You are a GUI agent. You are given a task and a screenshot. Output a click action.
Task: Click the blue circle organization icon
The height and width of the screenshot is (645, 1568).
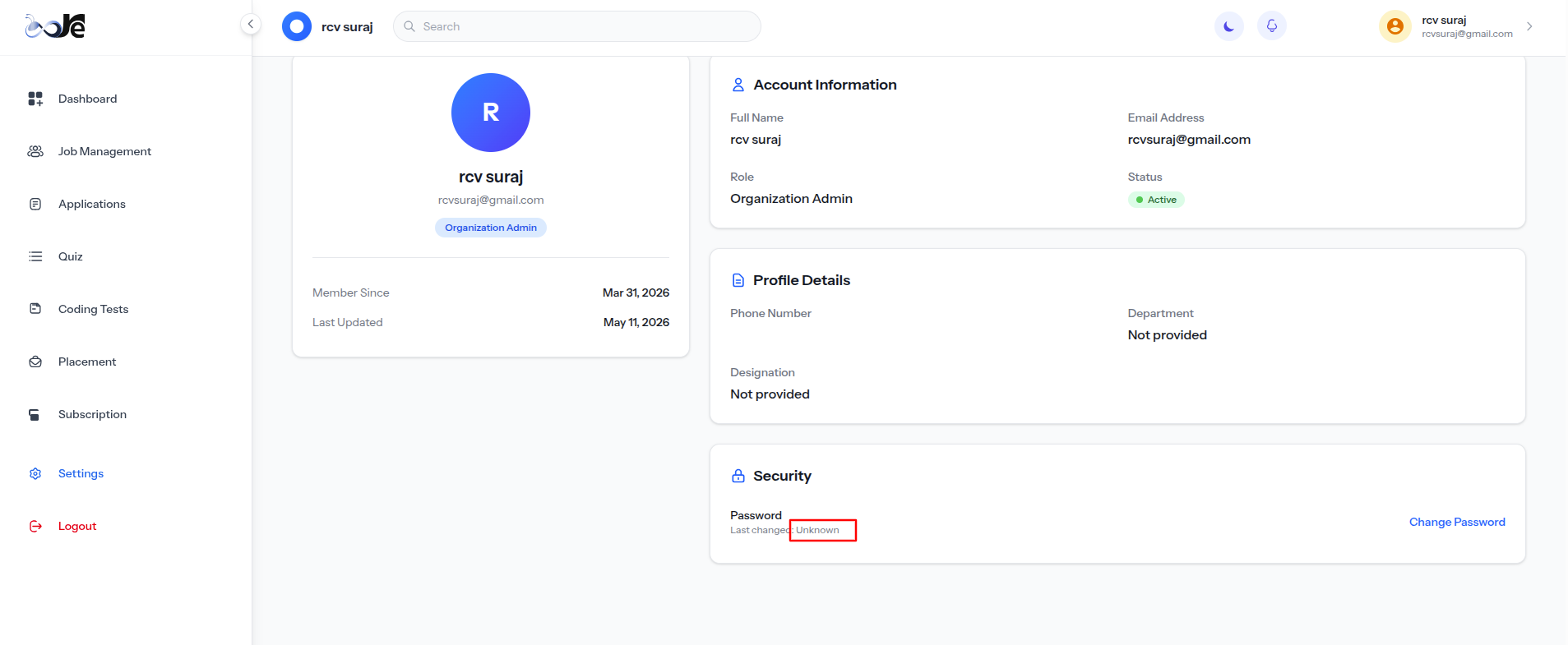297,26
